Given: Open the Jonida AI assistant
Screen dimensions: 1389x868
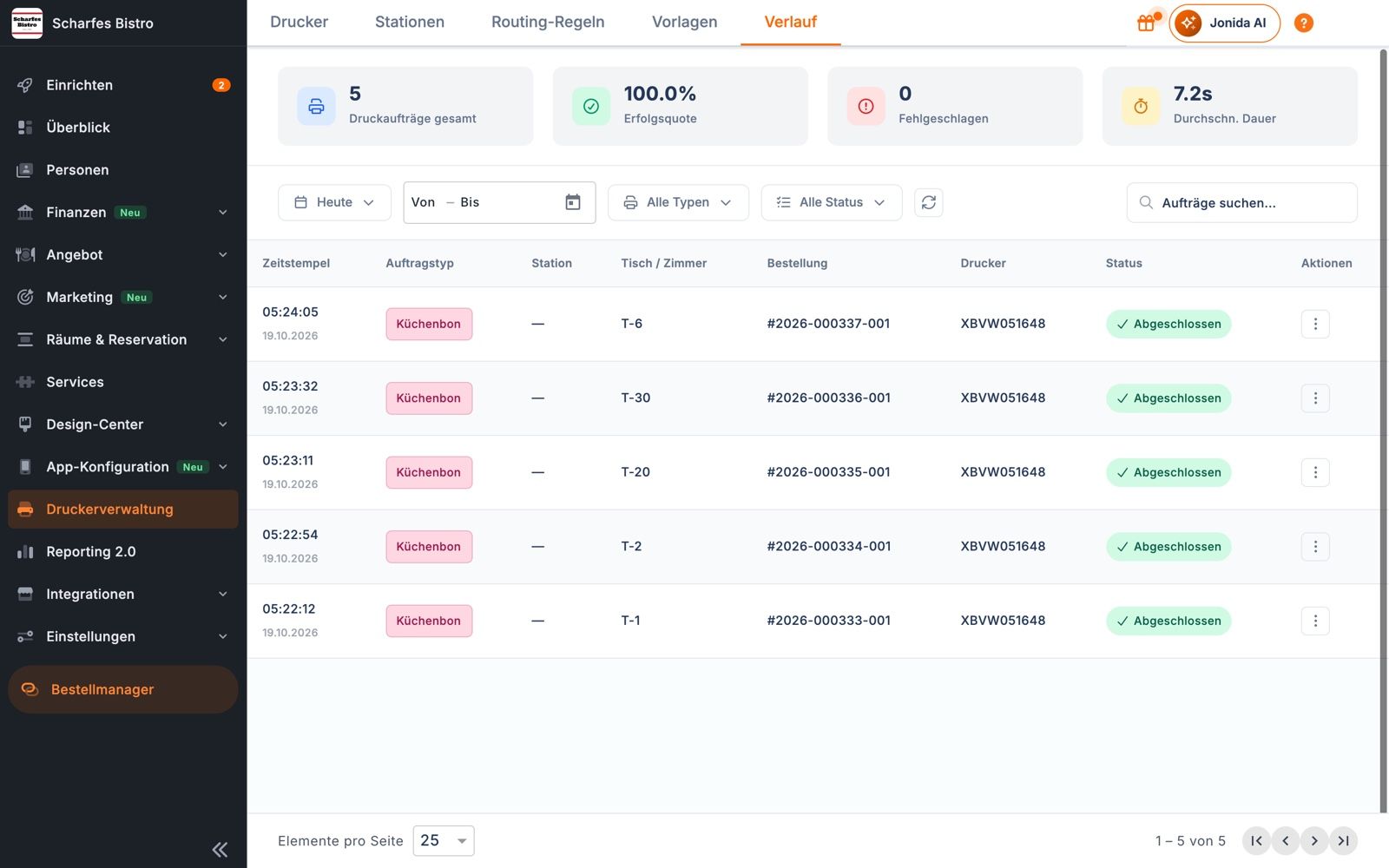Looking at the screenshot, I should pyautogui.click(x=1224, y=23).
